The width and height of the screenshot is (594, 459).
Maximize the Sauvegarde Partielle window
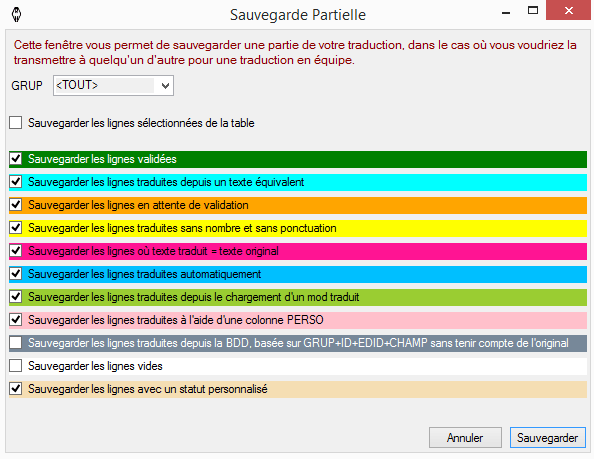533,11
